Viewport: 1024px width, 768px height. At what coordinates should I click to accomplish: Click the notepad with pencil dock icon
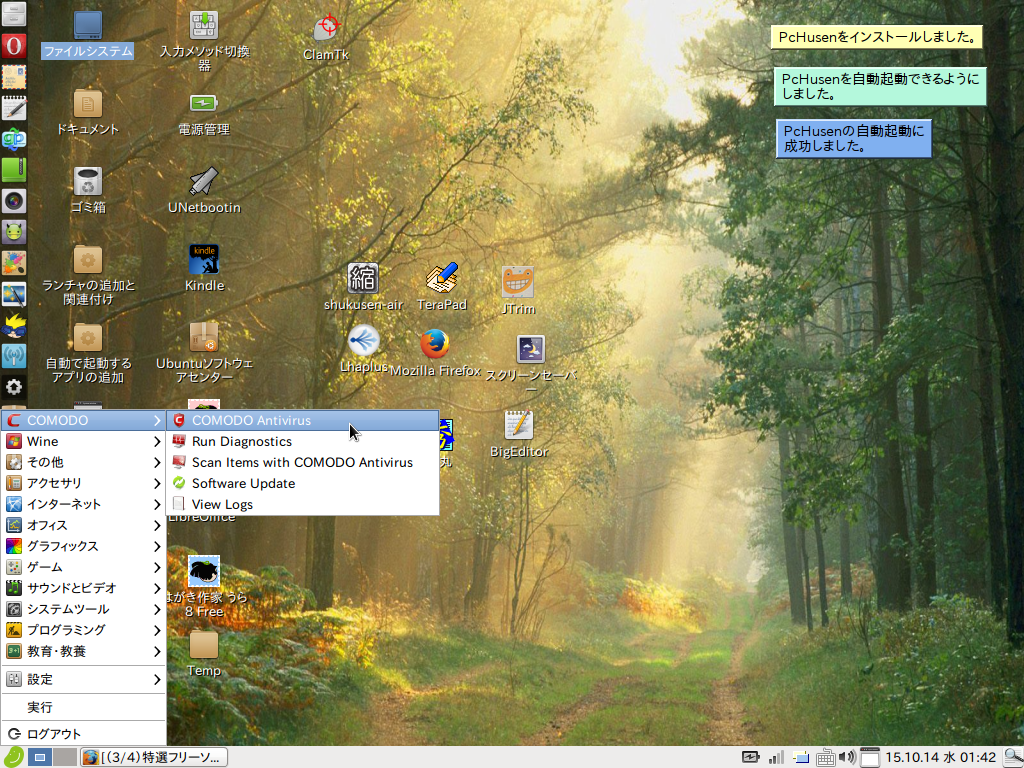pos(14,108)
